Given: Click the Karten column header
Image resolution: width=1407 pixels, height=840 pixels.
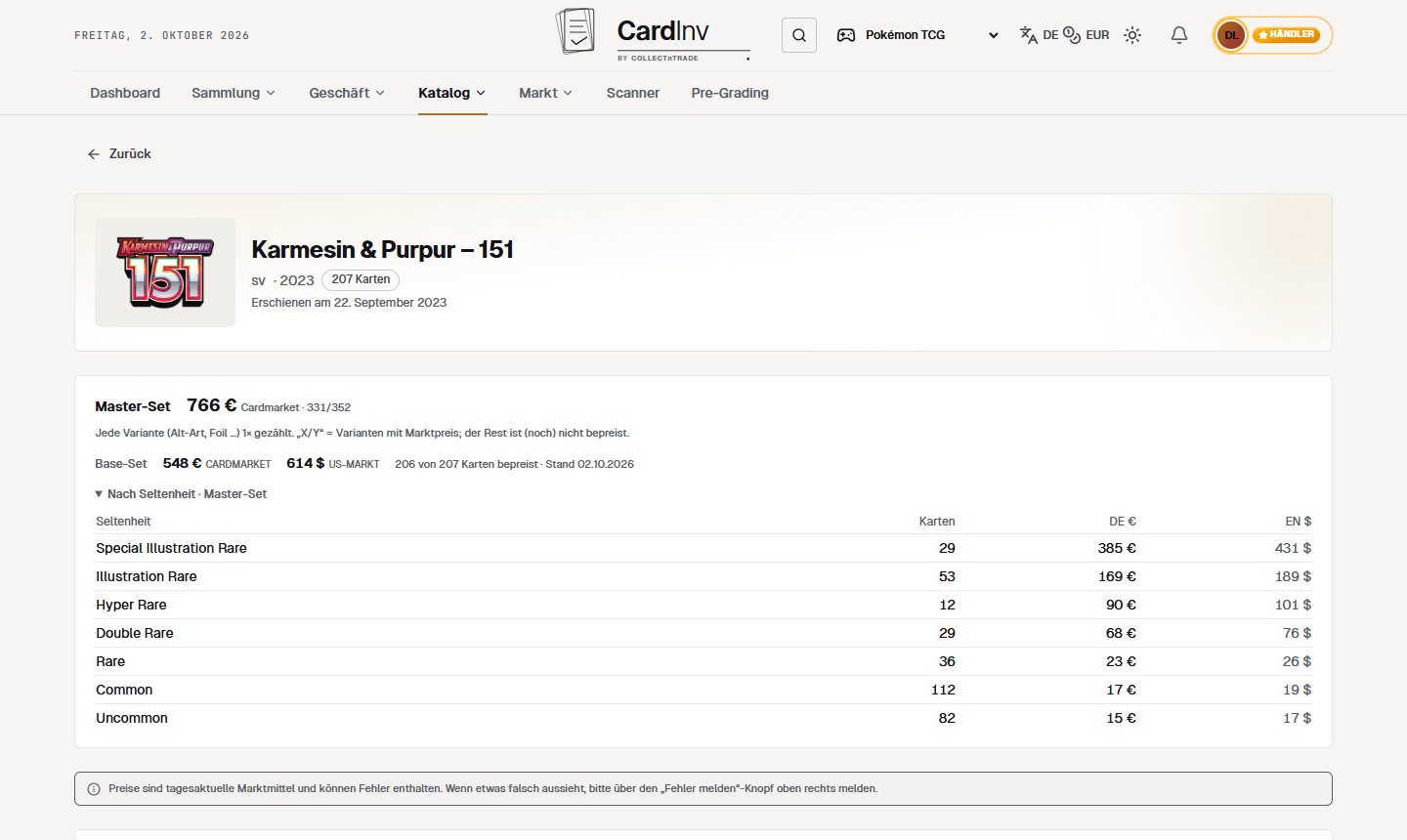Looking at the screenshot, I should (937, 522).
